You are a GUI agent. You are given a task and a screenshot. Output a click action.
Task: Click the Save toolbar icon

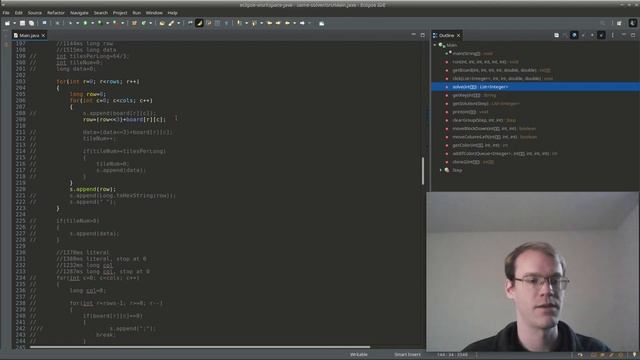22,23
